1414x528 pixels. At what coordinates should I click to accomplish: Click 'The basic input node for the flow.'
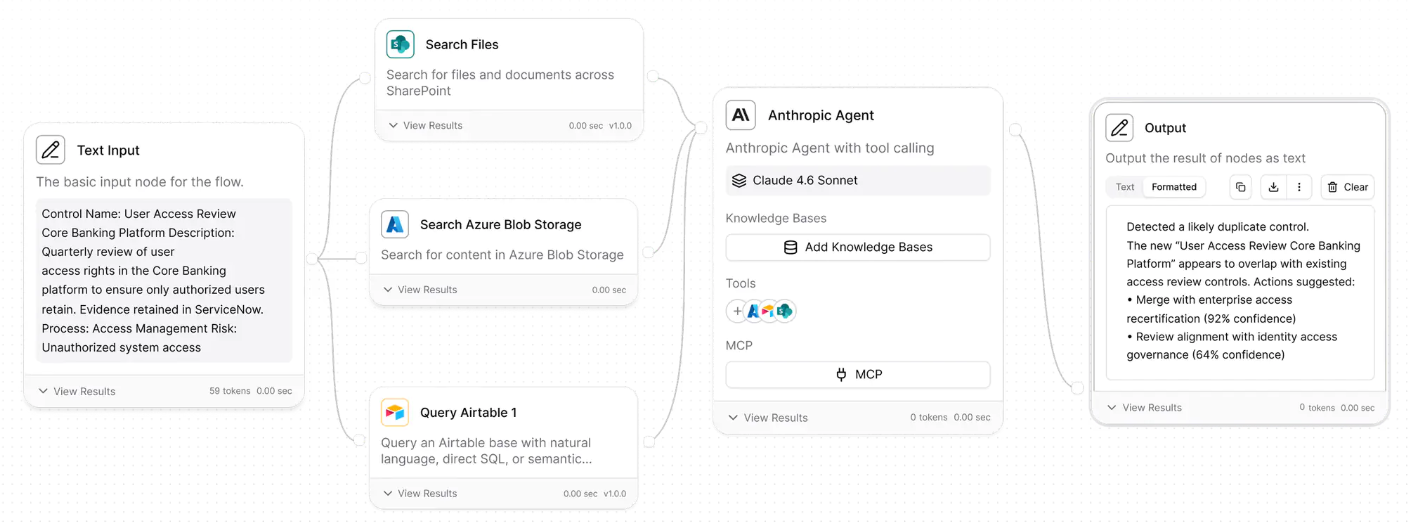[x=140, y=182]
